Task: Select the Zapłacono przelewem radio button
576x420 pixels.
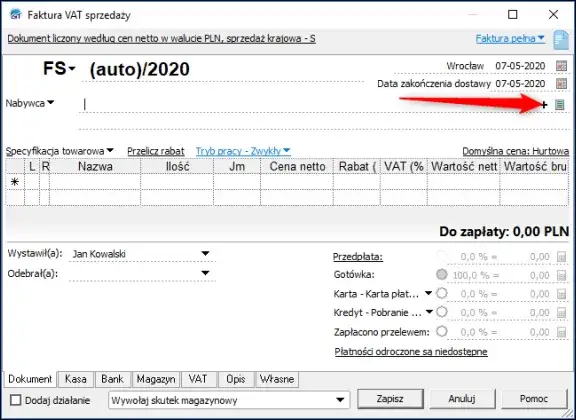Action: [x=442, y=331]
